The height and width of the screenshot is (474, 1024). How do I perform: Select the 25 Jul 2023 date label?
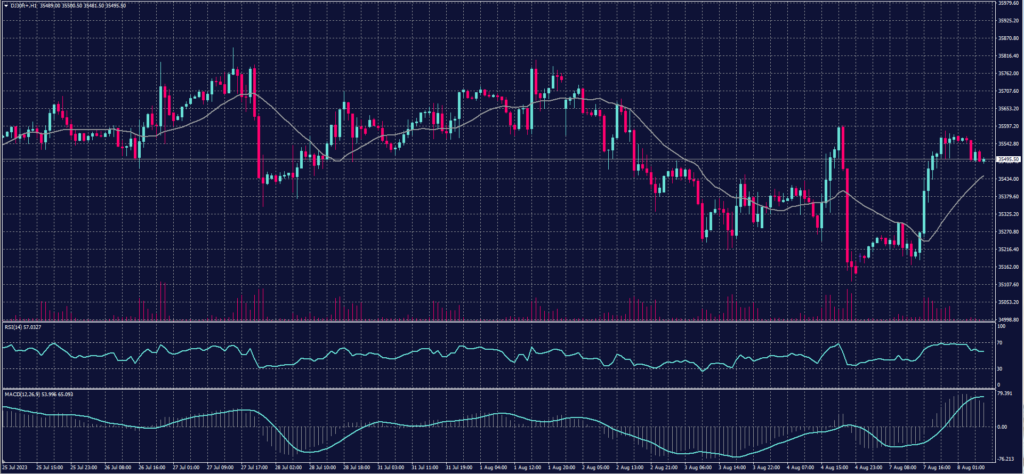pos(16,467)
